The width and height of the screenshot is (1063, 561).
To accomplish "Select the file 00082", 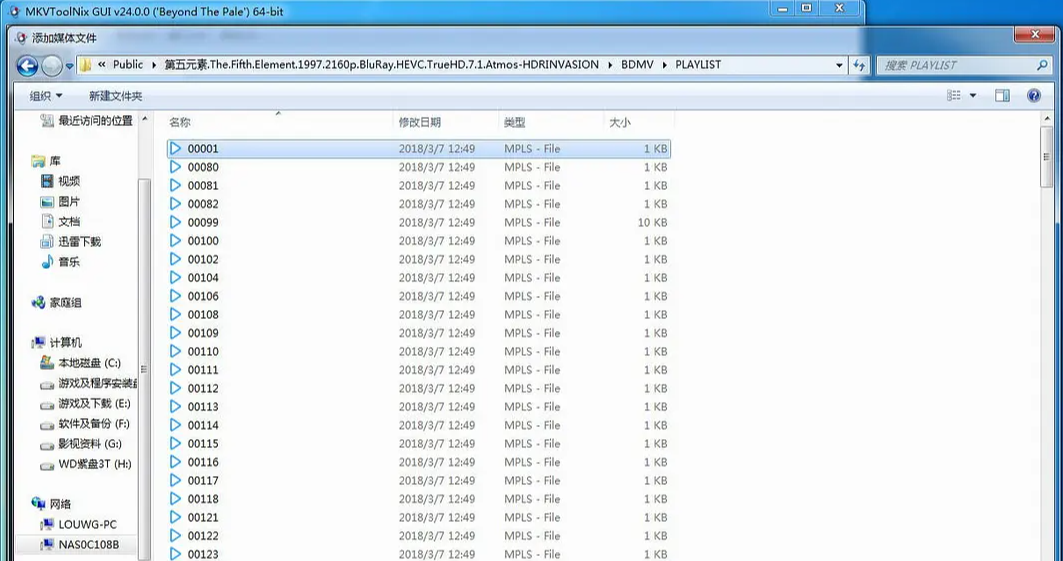I will click(418, 204).
